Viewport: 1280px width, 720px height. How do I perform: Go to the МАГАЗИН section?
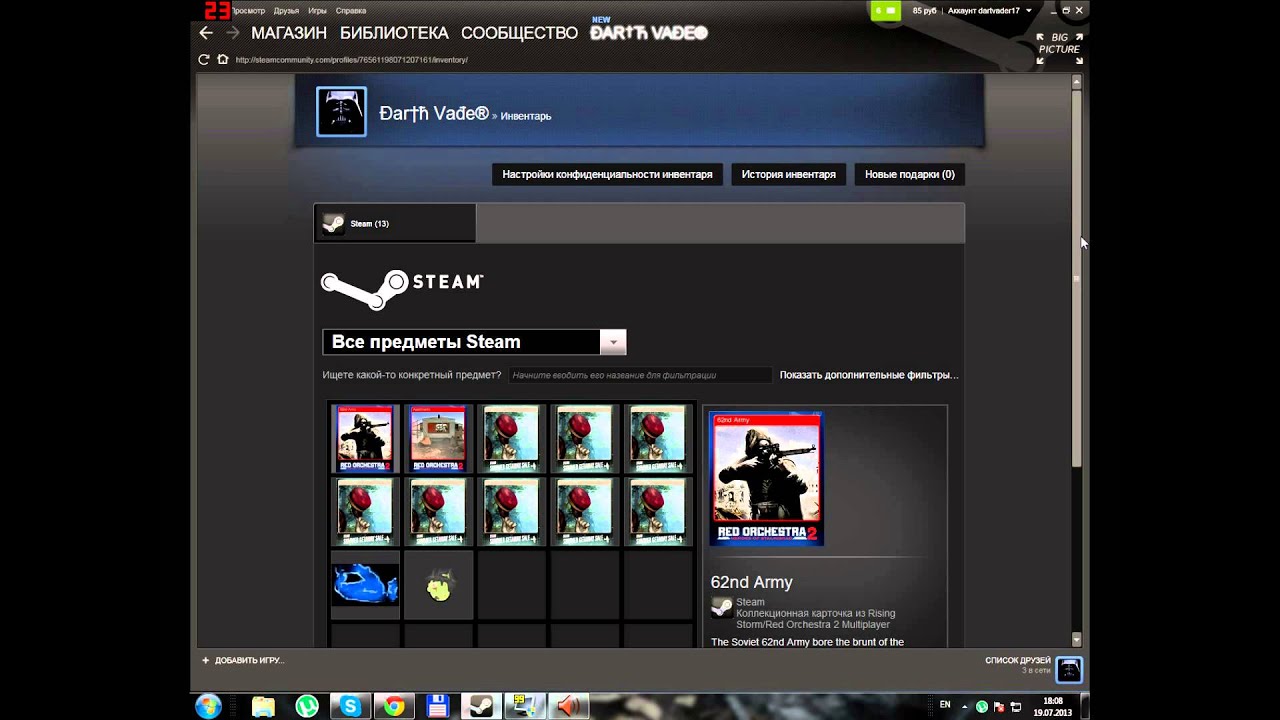coord(289,33)
